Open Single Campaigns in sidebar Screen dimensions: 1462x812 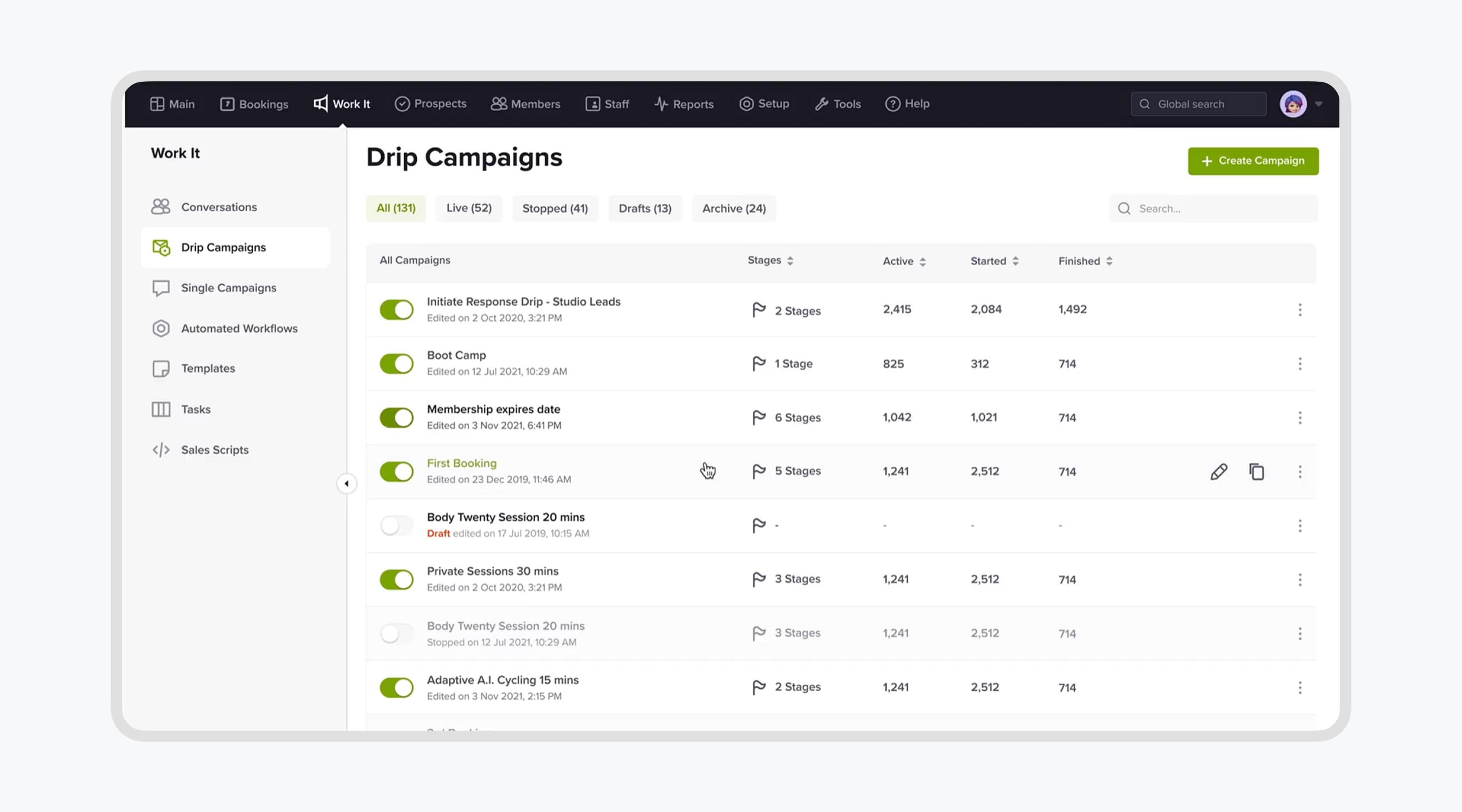tap(236, 288)
